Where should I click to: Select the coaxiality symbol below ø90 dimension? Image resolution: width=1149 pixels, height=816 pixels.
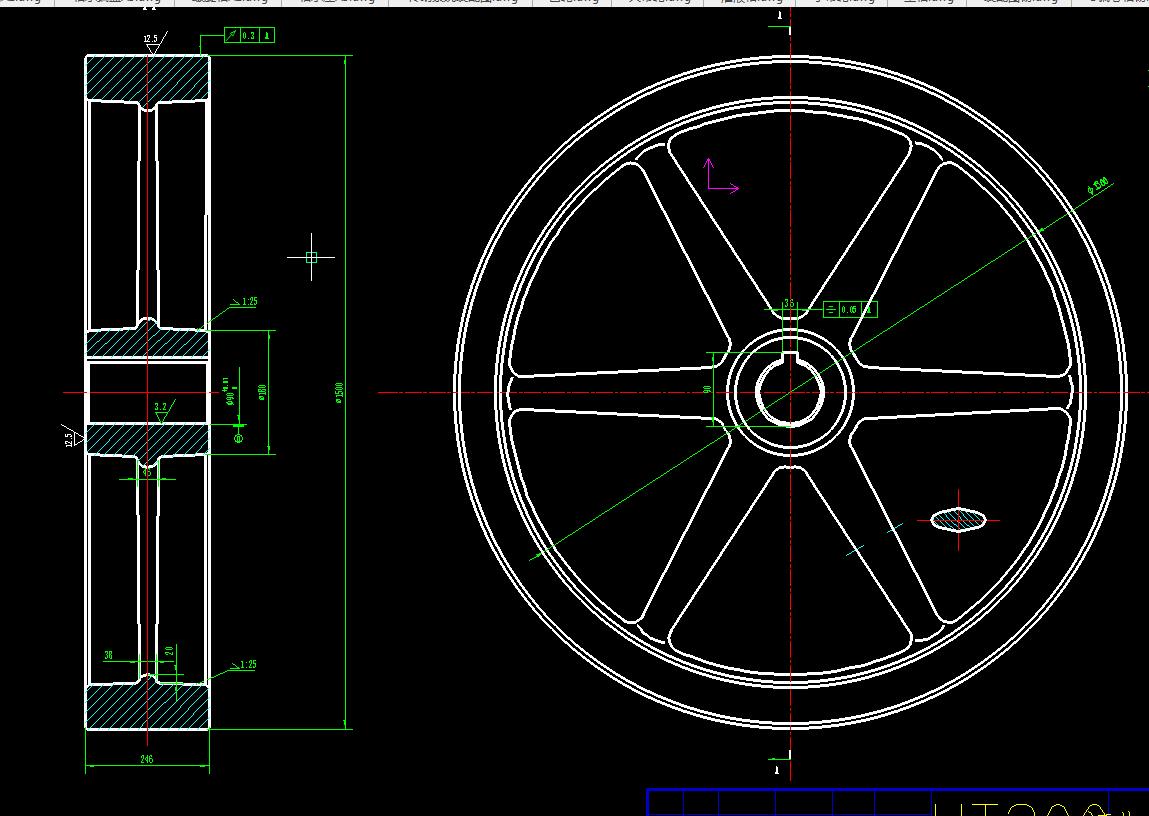238,437
